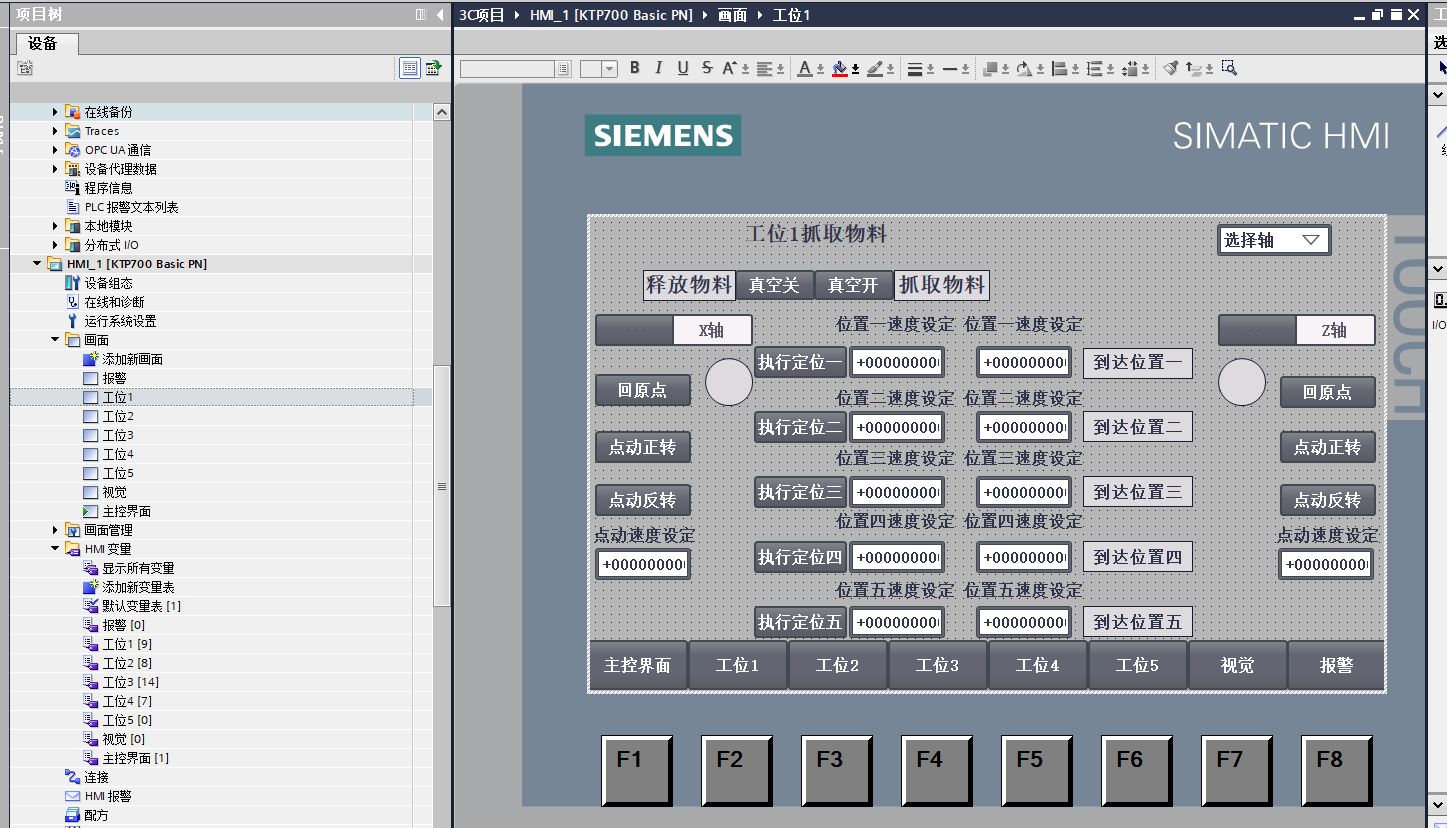Expand the 在线备份 tree node

[x=56, y=112]
